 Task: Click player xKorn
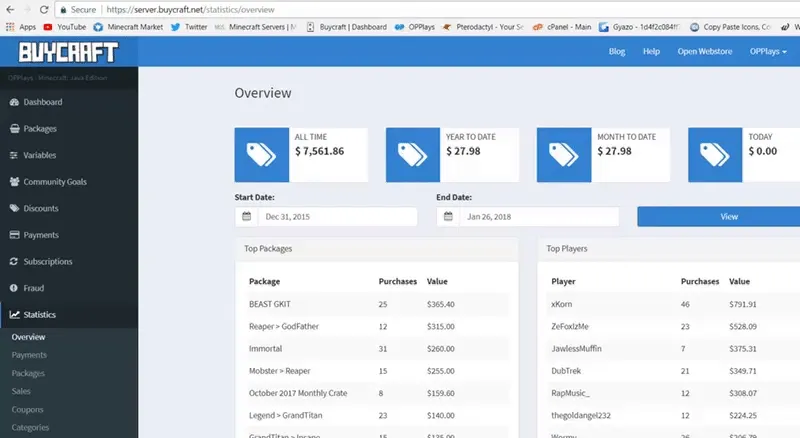[562, 304]
